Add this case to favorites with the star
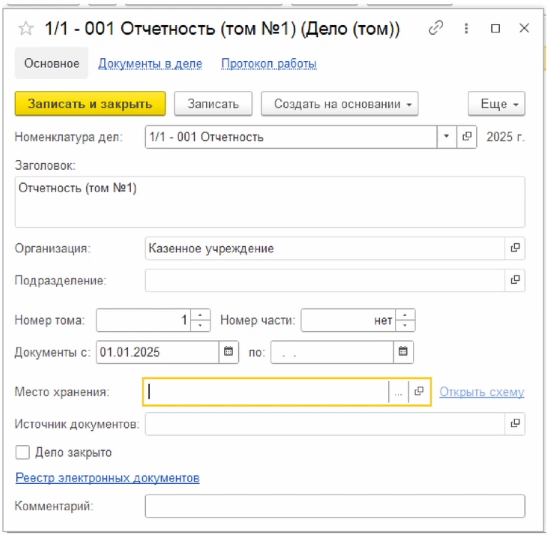Viewport: 547px width, 535px height. point(26,29)
